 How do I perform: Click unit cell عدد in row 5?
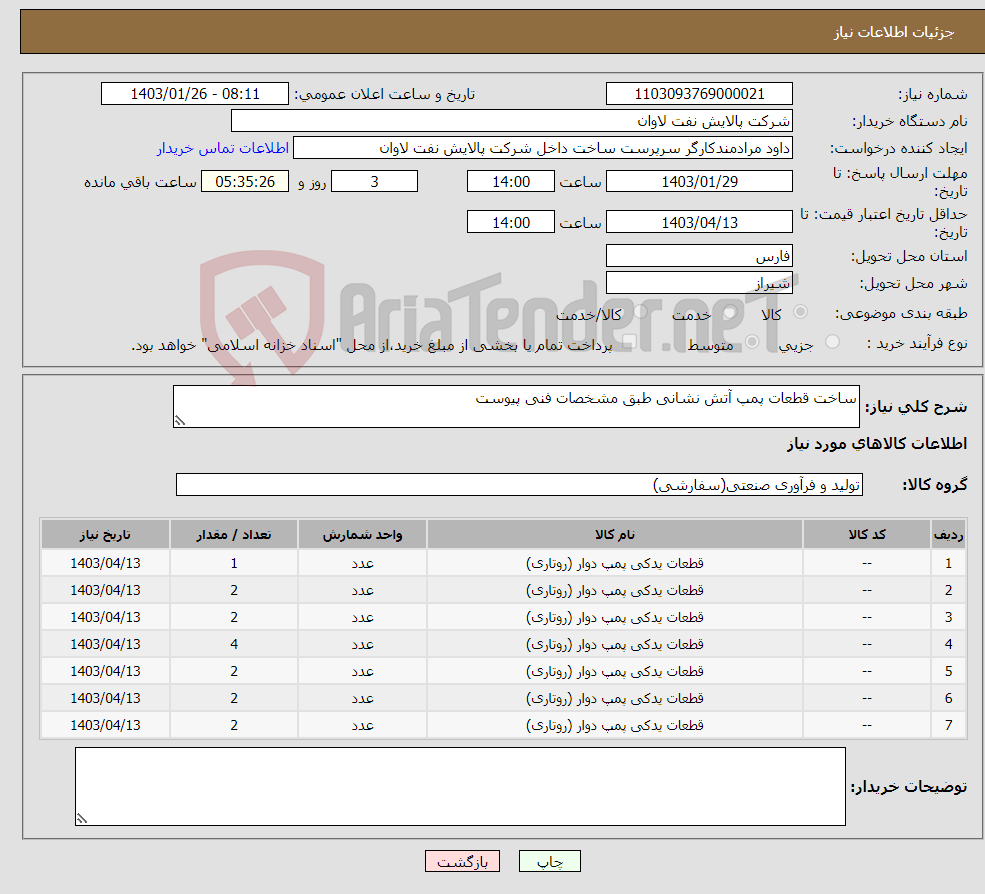pyautogui.click(x=362, y=672)
